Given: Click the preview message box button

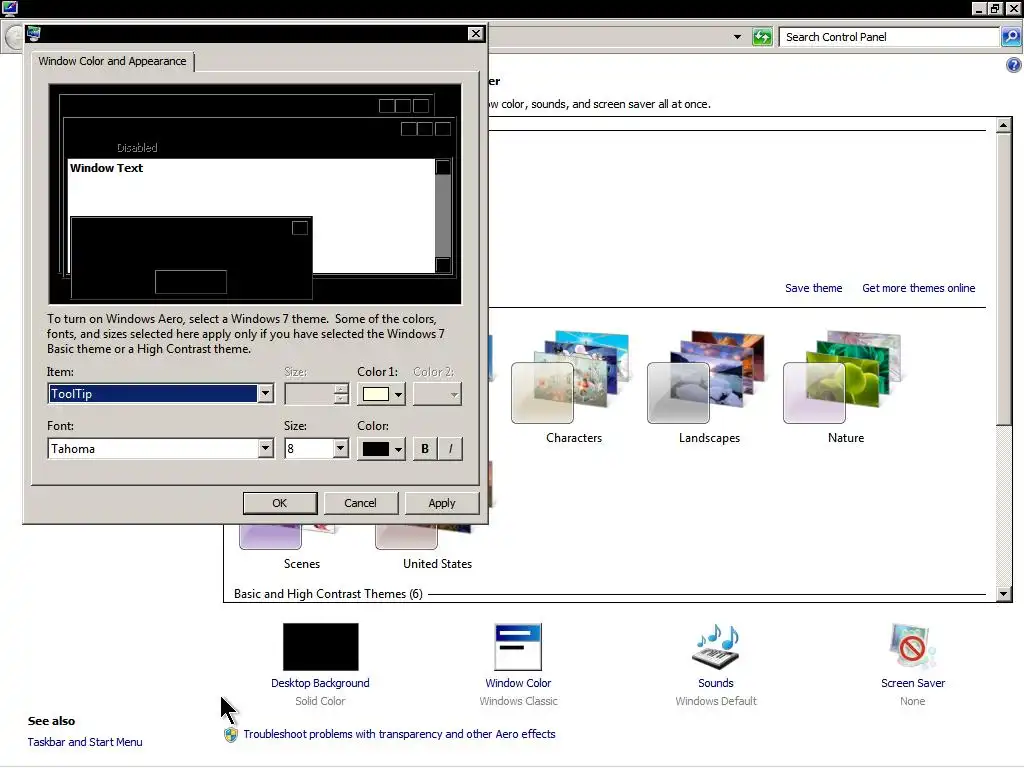Looking at the screenshot, I should [191, 282].
